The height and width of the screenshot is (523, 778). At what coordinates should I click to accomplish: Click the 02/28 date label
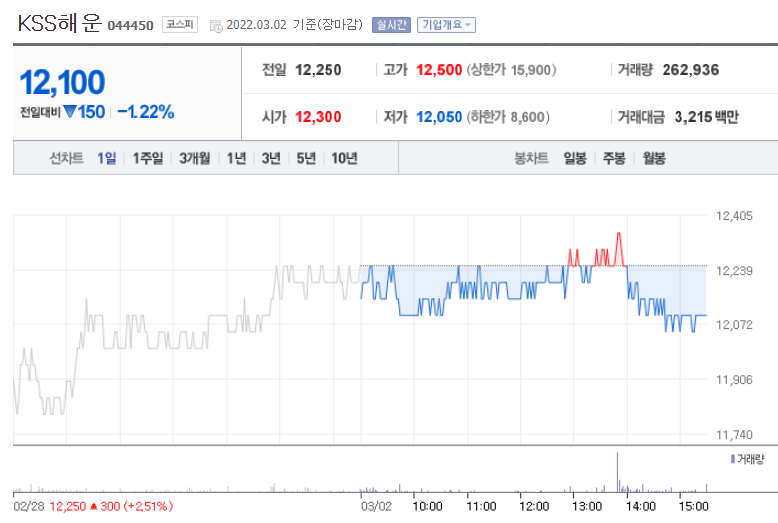[x=29, y=506]
